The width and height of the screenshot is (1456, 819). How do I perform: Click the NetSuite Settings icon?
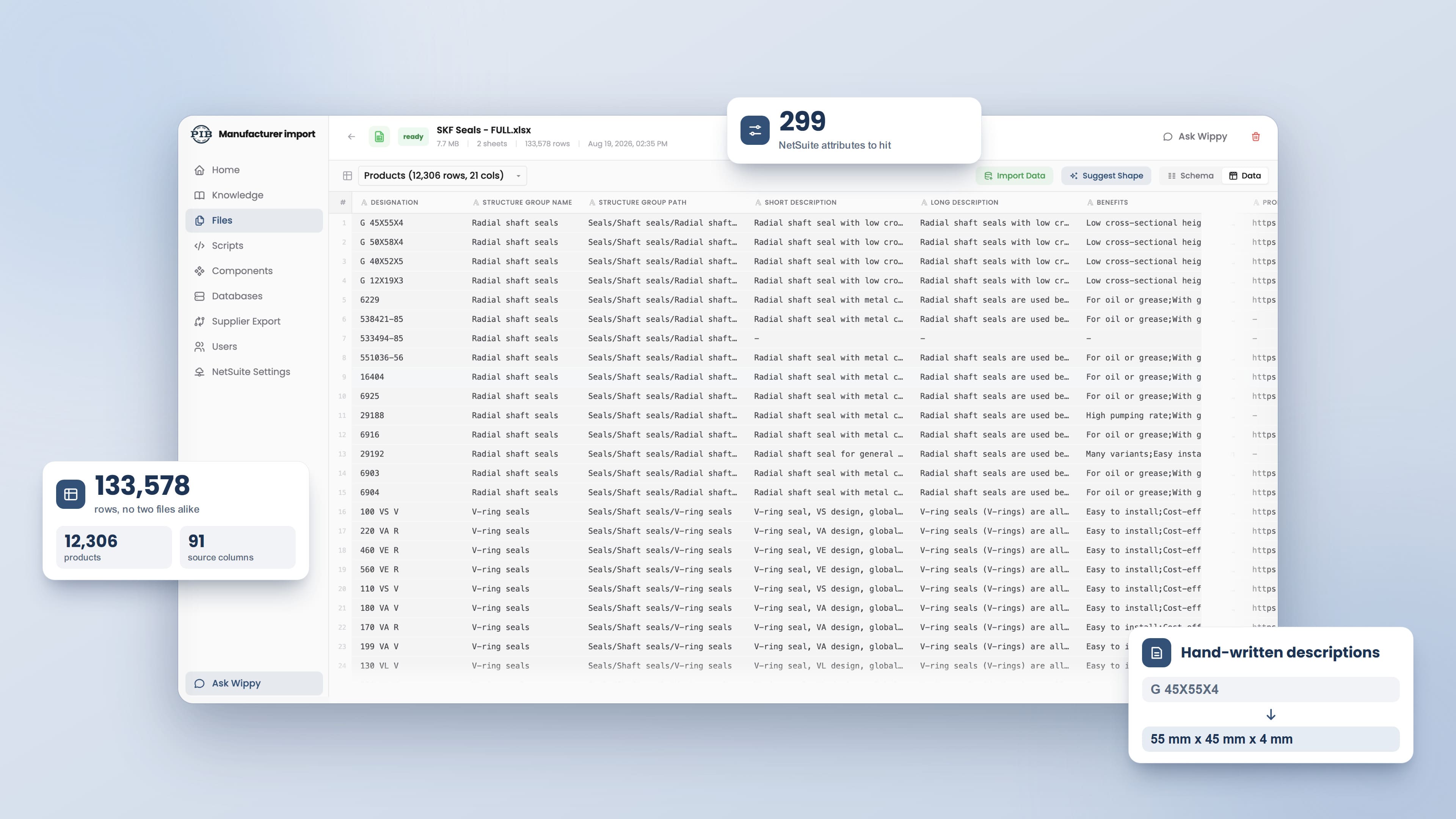199,372
